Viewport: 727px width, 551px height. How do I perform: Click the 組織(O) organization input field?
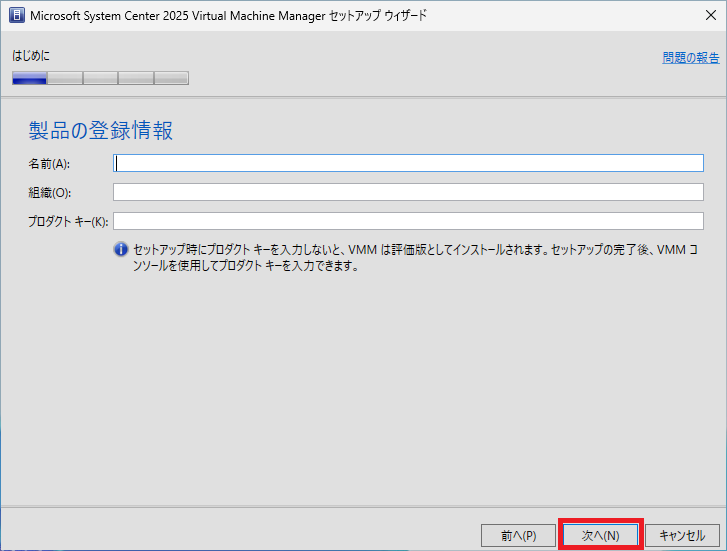[x=408, y=192]
